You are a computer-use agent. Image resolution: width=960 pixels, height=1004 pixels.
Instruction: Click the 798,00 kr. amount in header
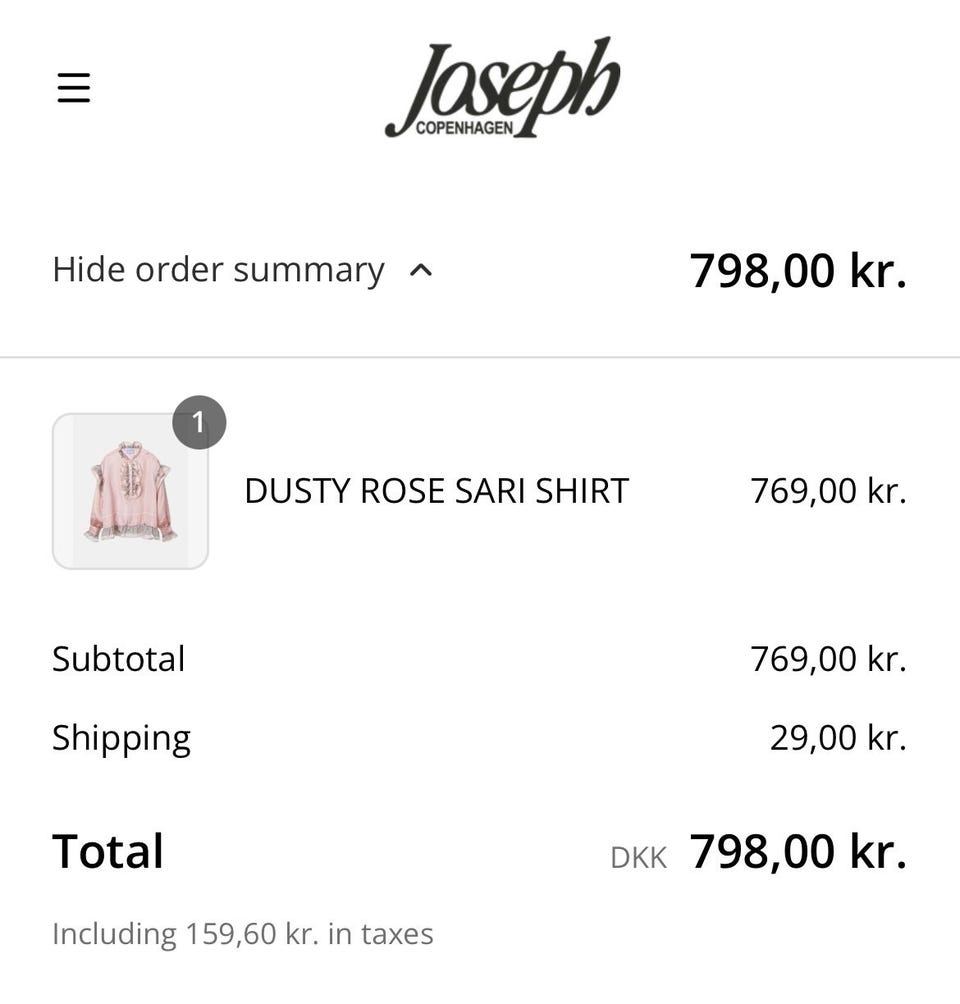click(x=797, y=270)
